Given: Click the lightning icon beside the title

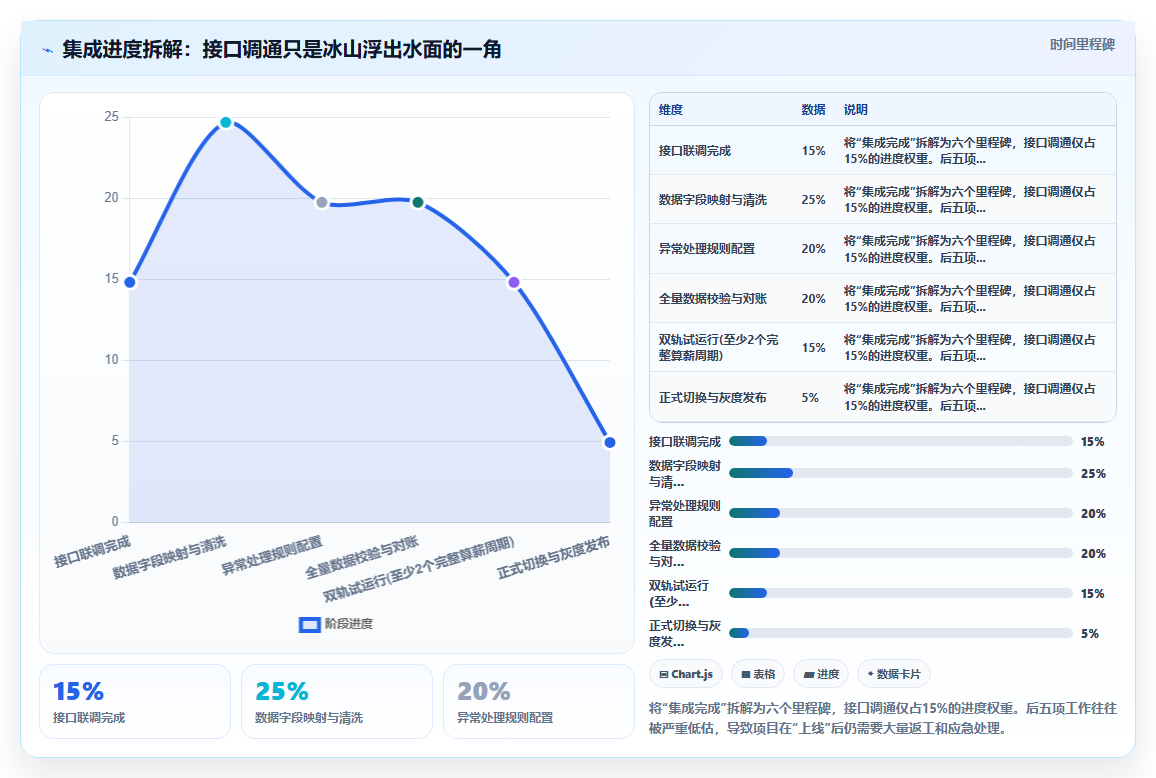Looking at the screenshot, I should (x=48, y=50).
